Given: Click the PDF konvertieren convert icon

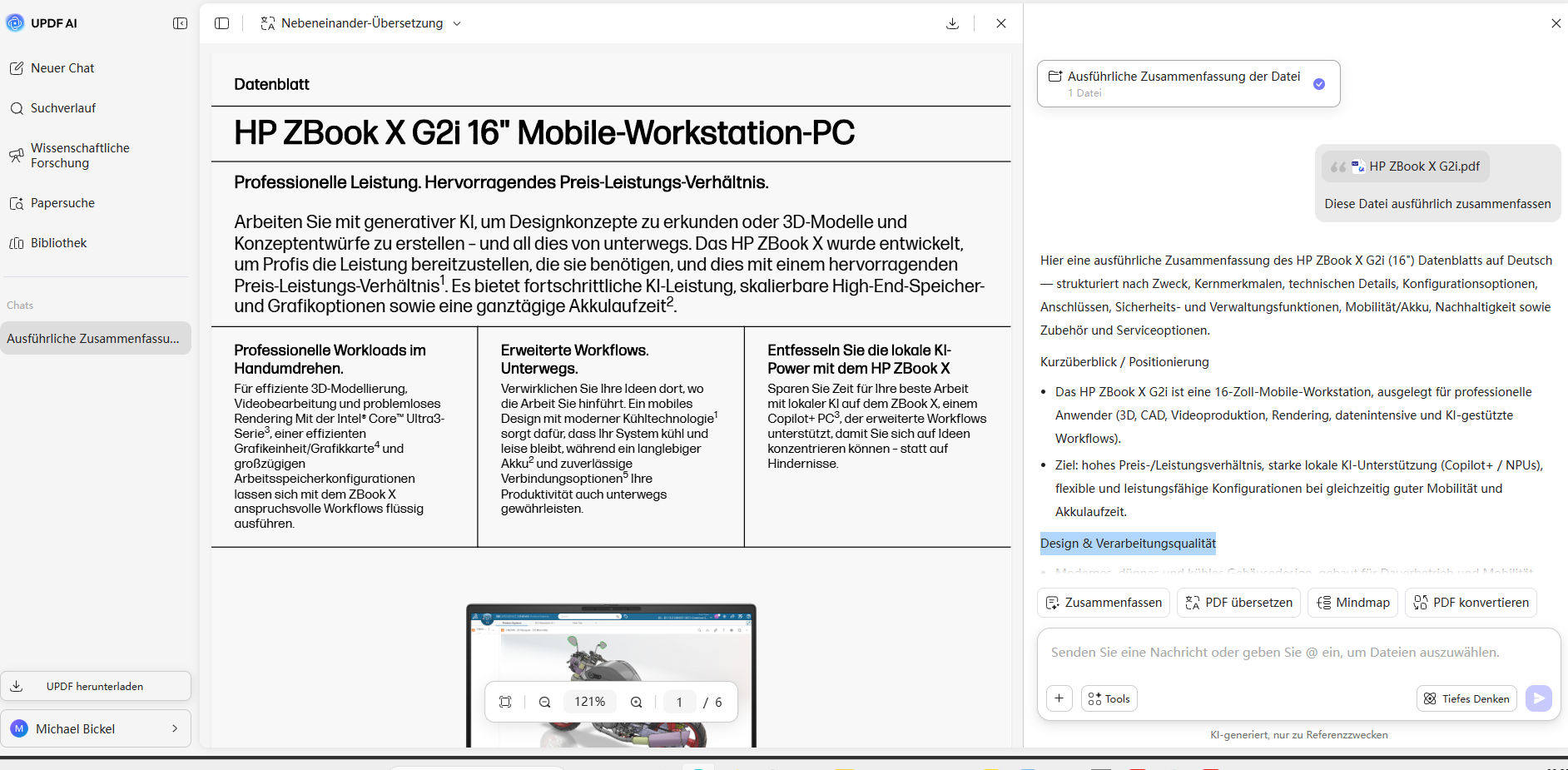Looking at the screenshot, I should (1421, 603).
